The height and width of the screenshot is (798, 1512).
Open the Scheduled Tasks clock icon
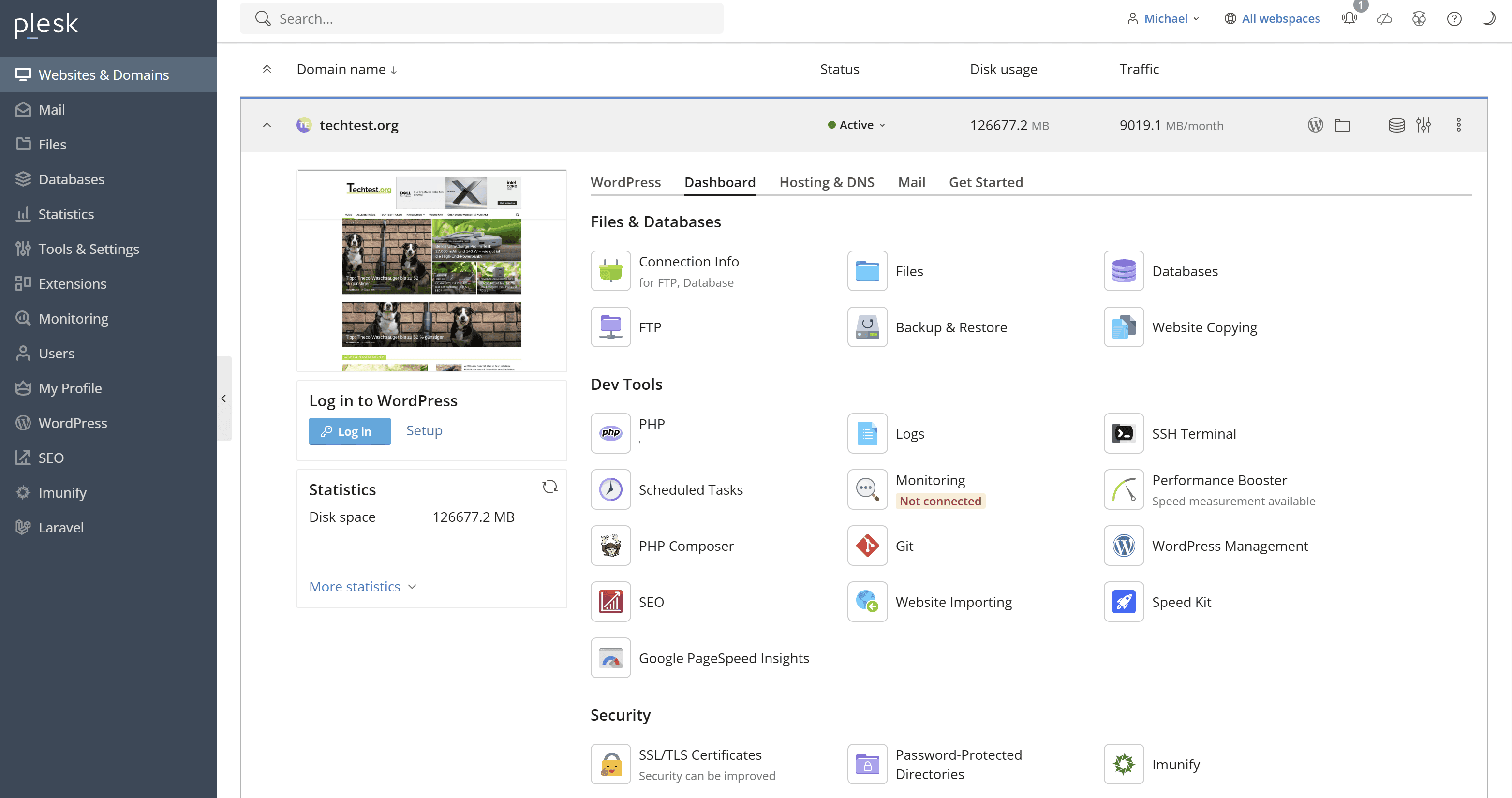(610, 489)
